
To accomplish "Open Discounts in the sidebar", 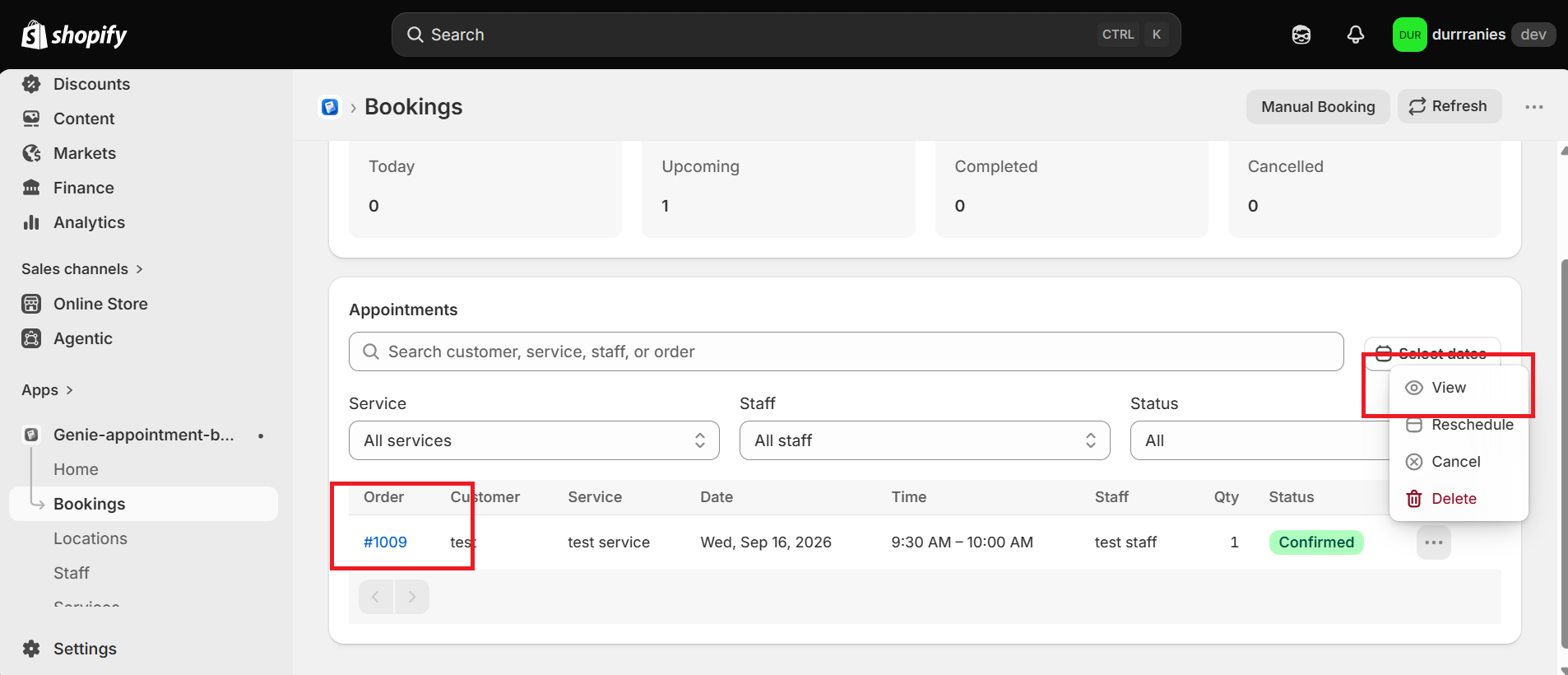I will 91,84.
